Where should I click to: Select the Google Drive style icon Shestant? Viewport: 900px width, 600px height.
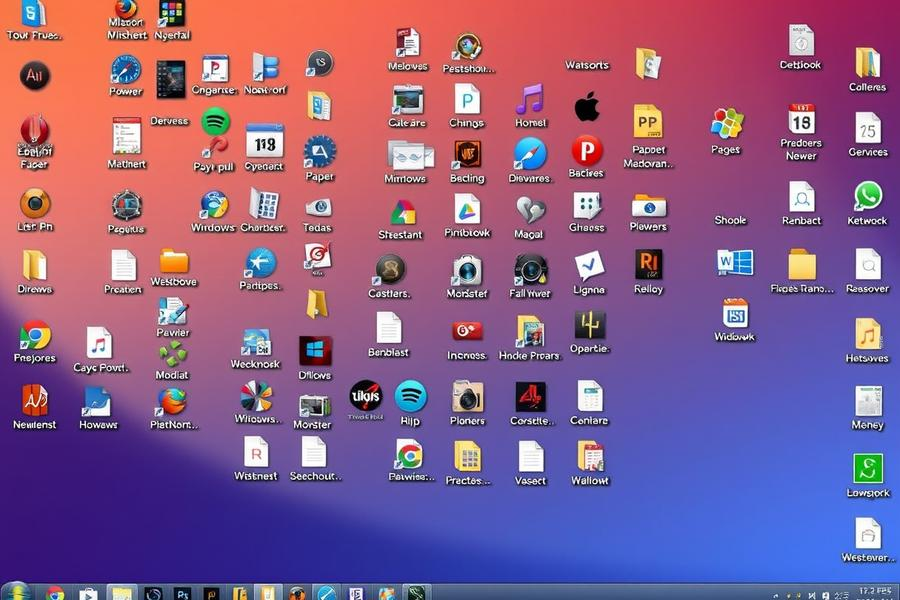click(x=403, y=212)
